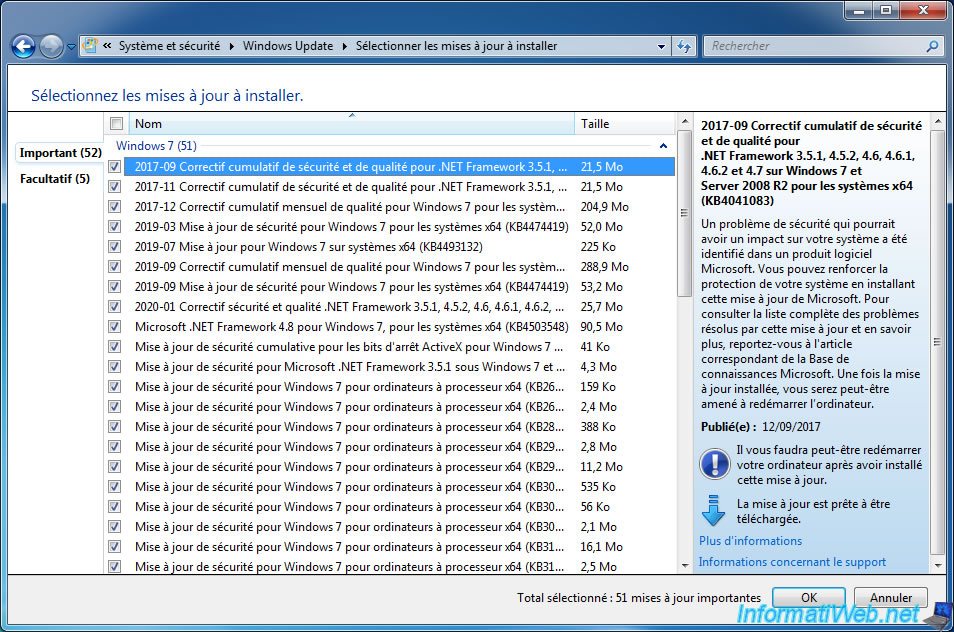Uncheck the 2019-09 Correctif cumulatif mensuel update

click(x=114, y=267)
